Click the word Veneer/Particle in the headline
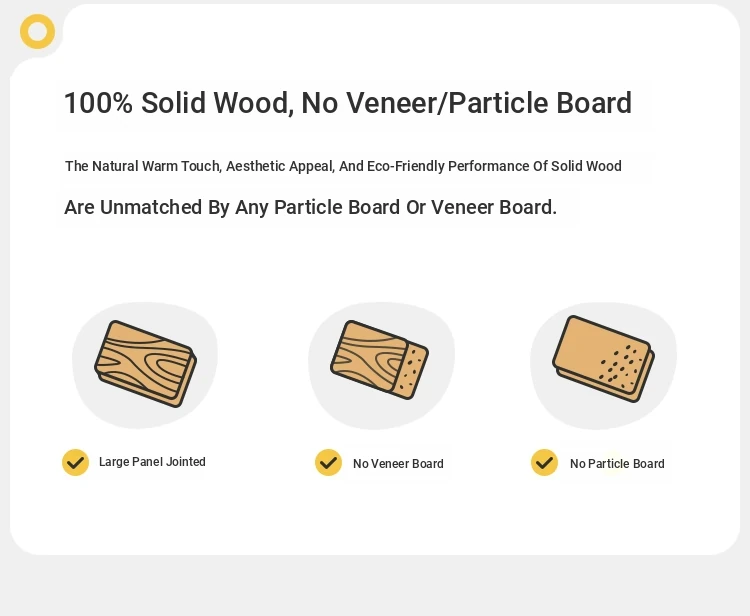The image size is (750, 616). pyautogui.click(x=446, y=103)
